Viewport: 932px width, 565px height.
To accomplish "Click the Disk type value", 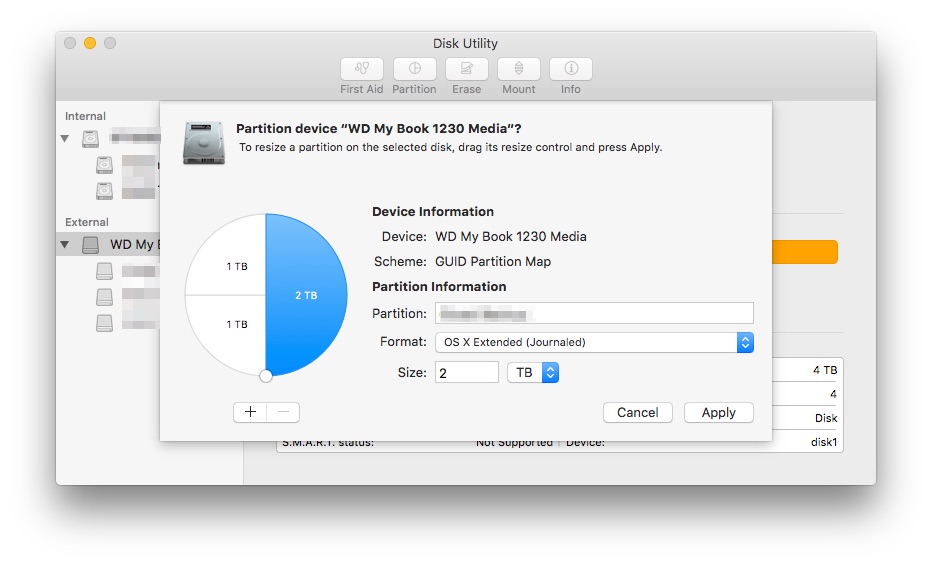I will (x=826, y=418).
